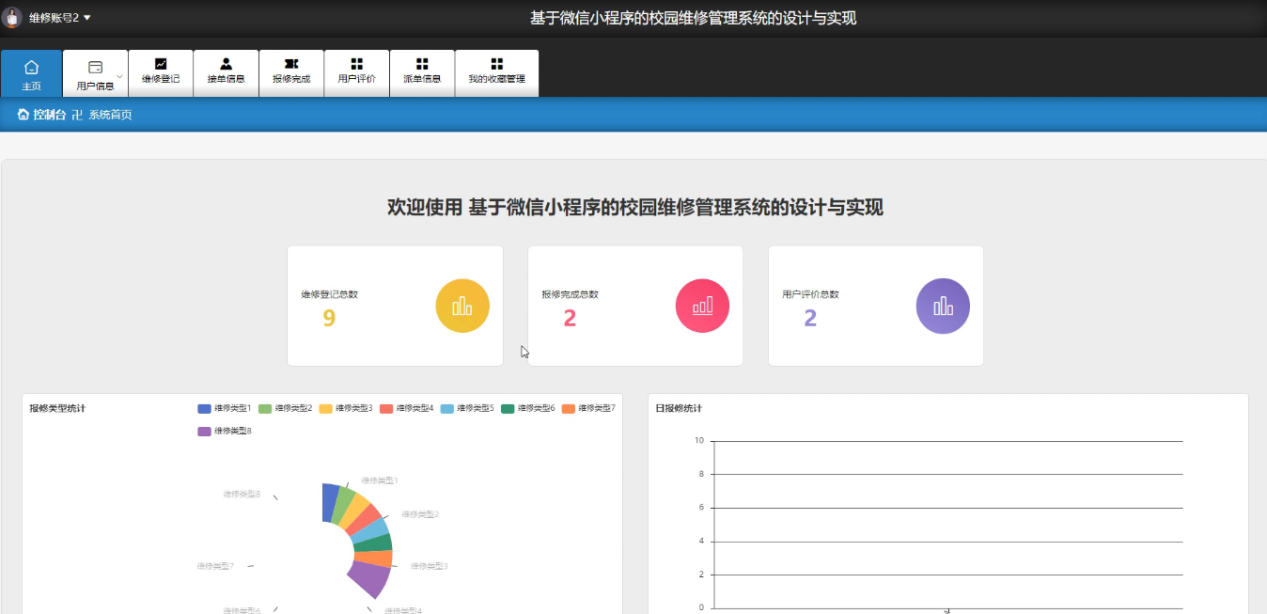Click the dark green pie slice
The height and width of the screenshot is (614, 1267).
tap(375, 543)
